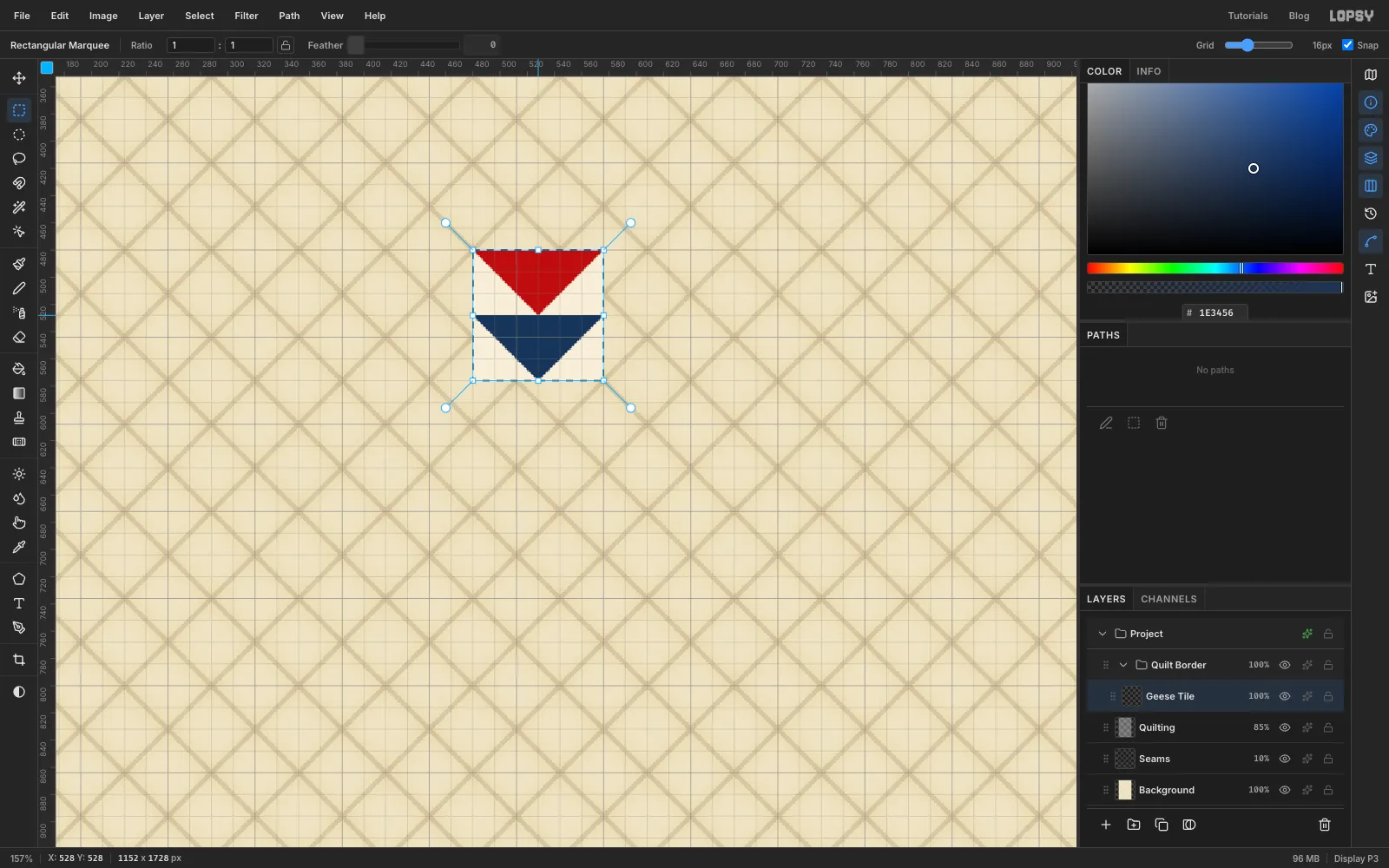
Task: Toggle visibility of Quilt Border group
Action: [1285, 665]
